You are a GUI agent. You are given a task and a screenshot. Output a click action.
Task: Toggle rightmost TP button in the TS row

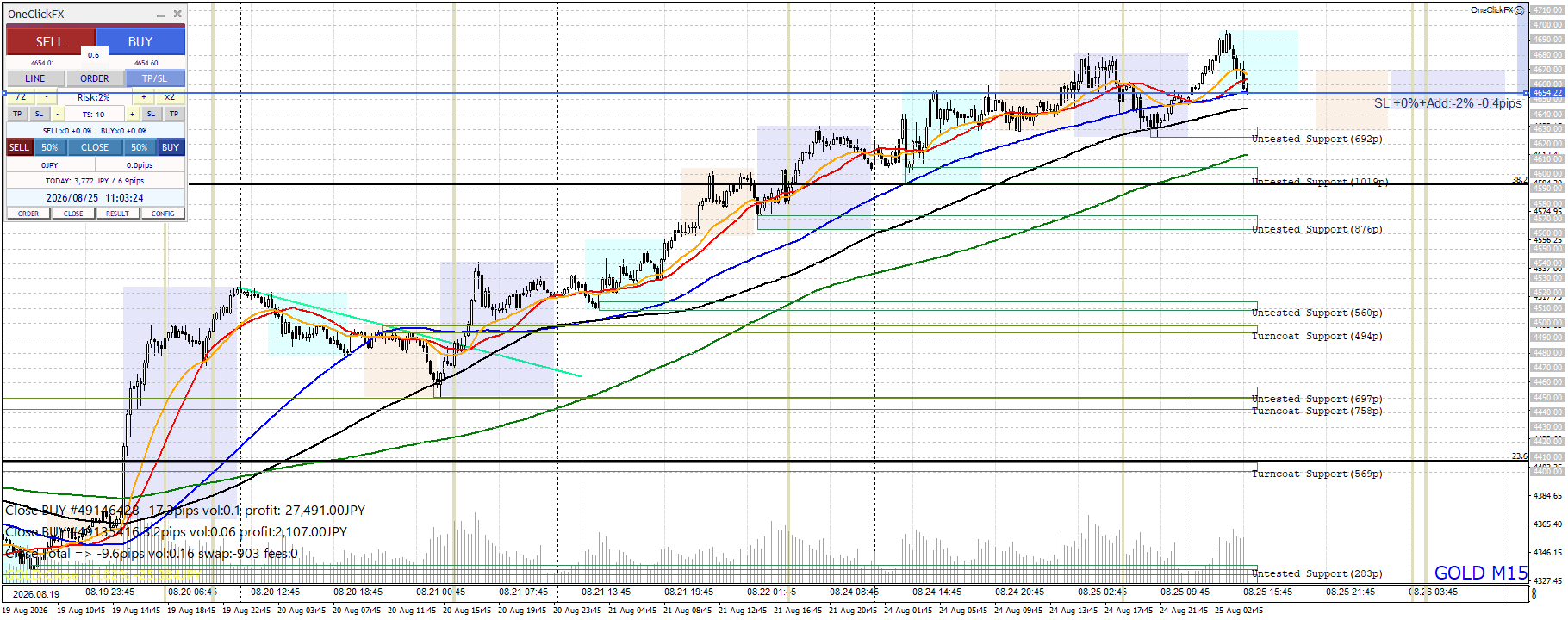pos(174,114)
